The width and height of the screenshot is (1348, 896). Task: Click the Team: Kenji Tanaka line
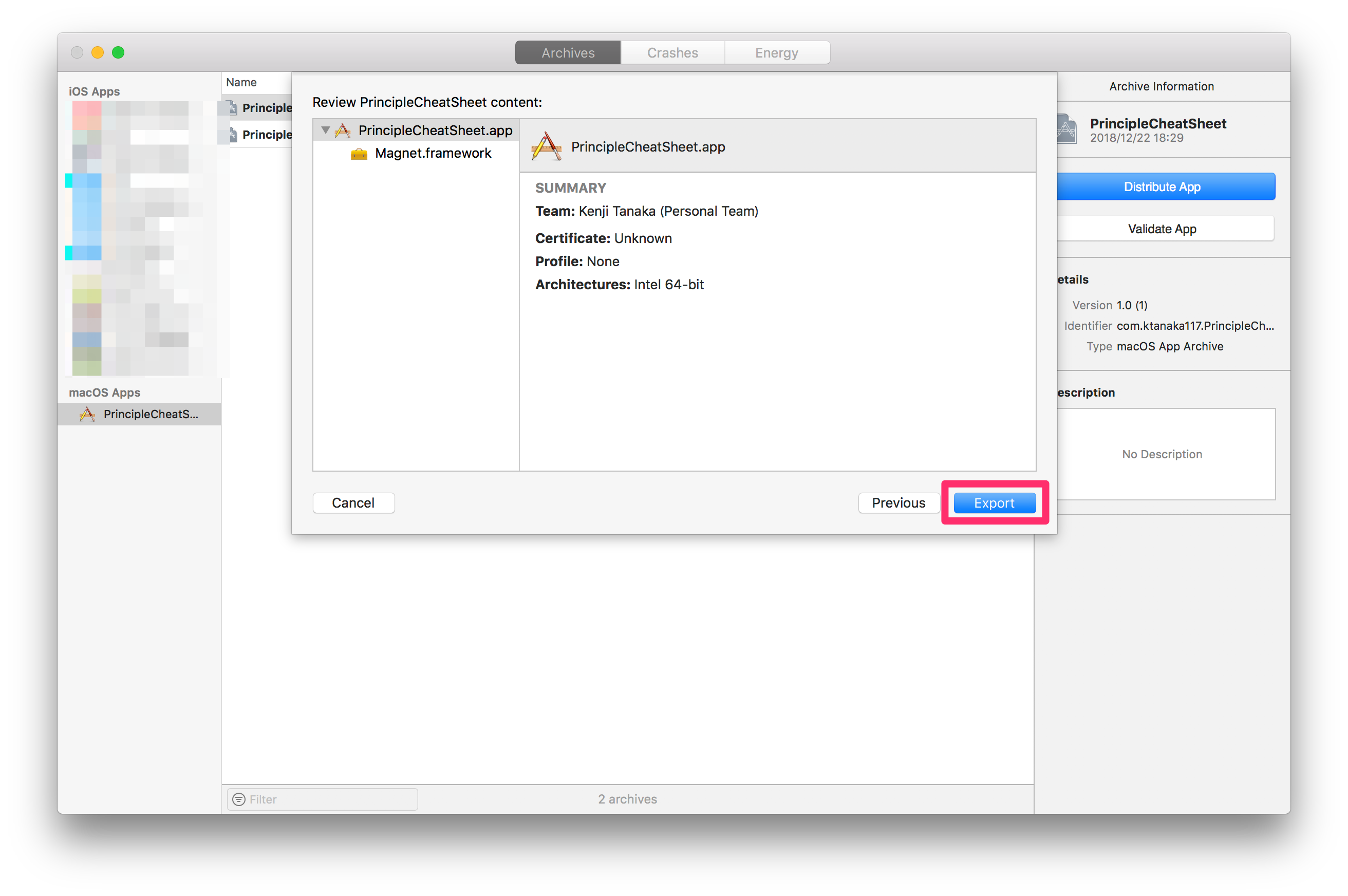tap(646, 211)
